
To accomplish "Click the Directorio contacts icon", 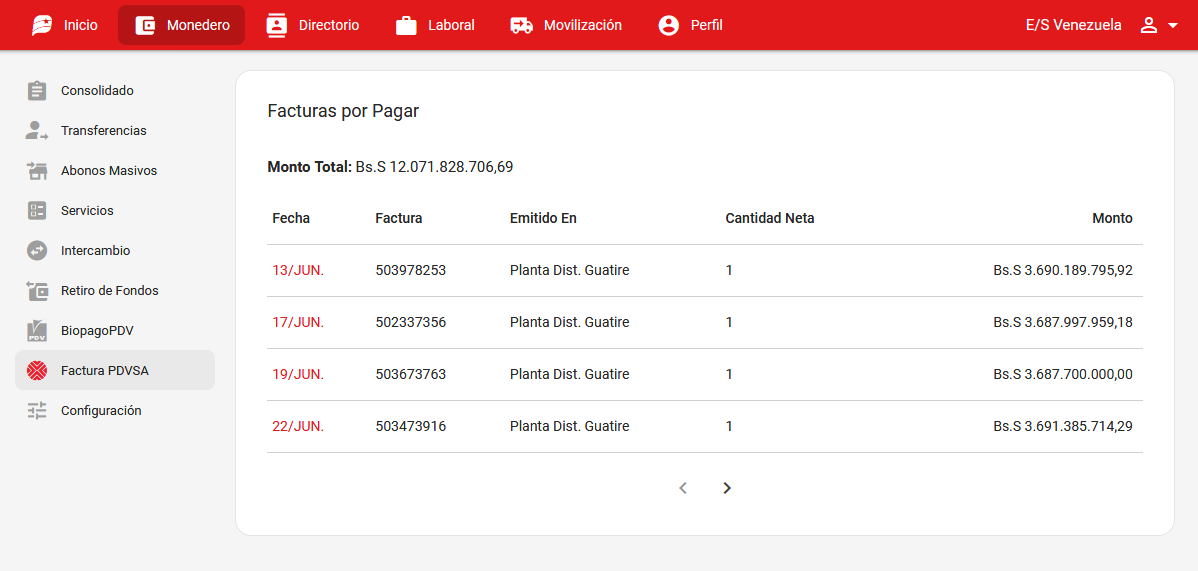I will tap(276, 25).
